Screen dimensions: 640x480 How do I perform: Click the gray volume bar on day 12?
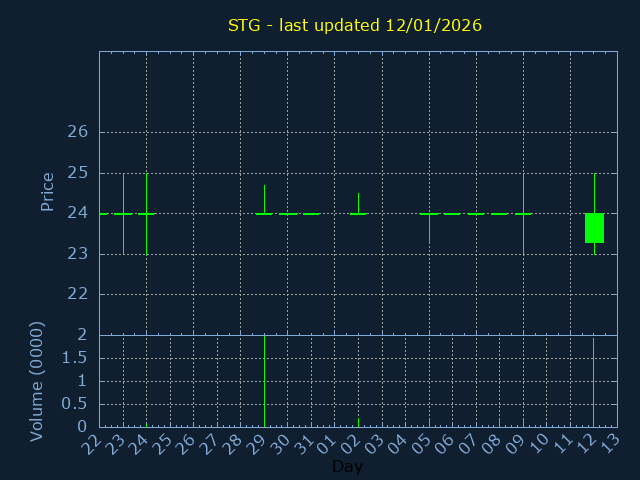tap(593, 382)
